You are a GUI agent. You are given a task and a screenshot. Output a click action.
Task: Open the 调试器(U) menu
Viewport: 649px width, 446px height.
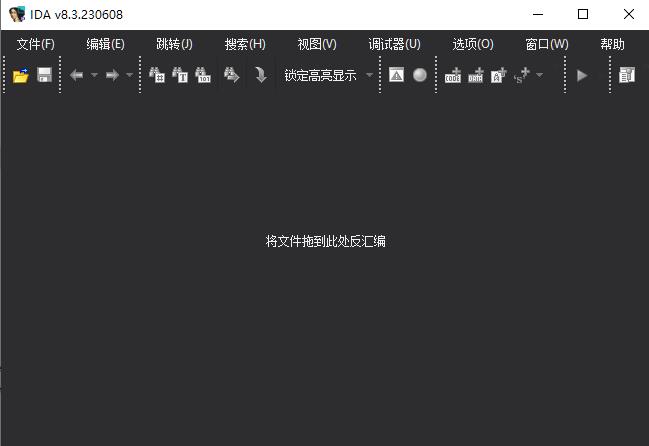click(x=394, y=44)
